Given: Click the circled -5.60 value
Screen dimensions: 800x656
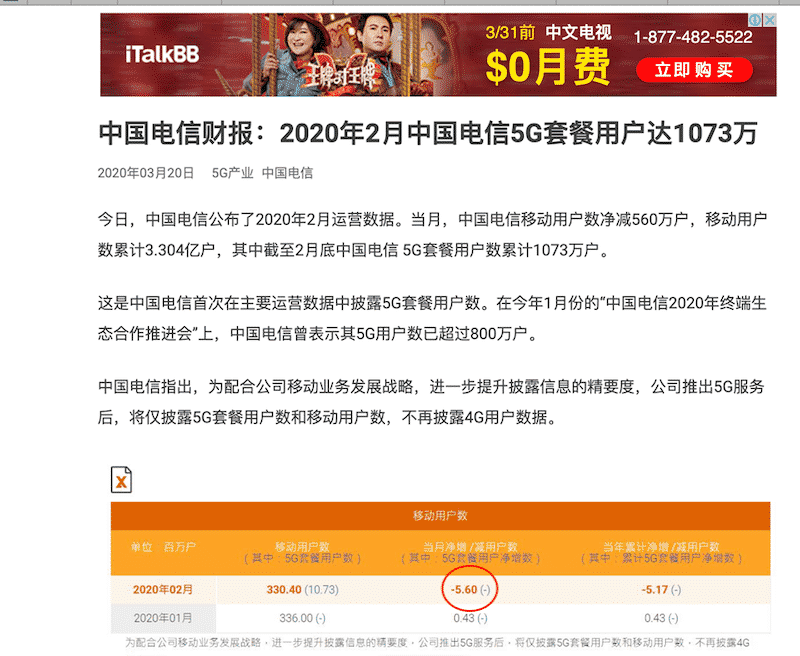Looking at the screenshot, I should [x=470, y=590].
